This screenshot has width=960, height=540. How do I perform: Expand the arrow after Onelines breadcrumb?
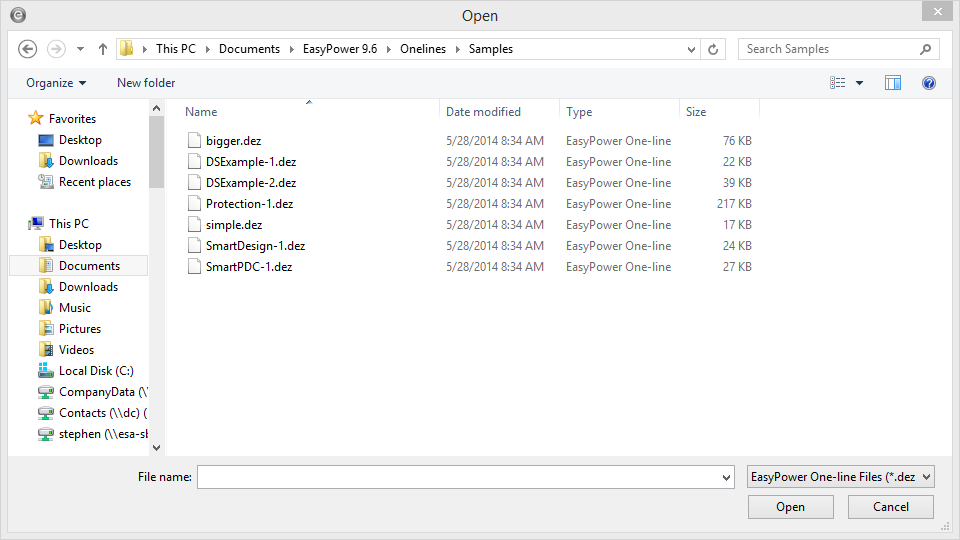pyautogui.click(x=457, y=49)
